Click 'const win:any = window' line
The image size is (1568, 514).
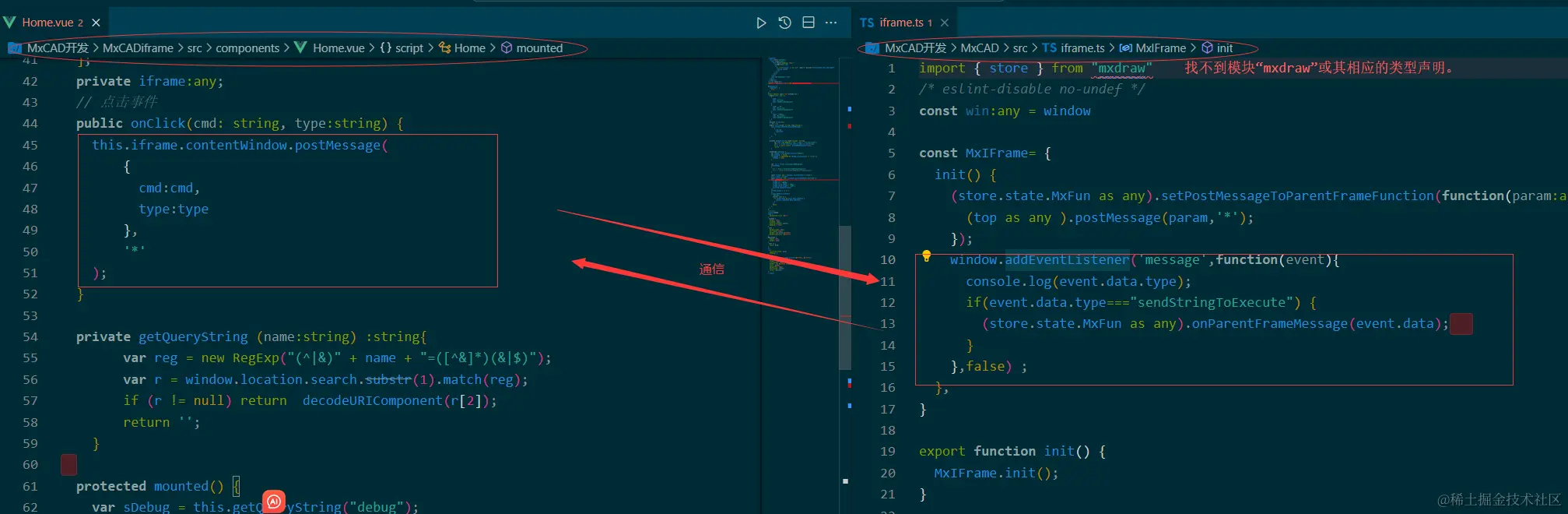coord(1005,111)
